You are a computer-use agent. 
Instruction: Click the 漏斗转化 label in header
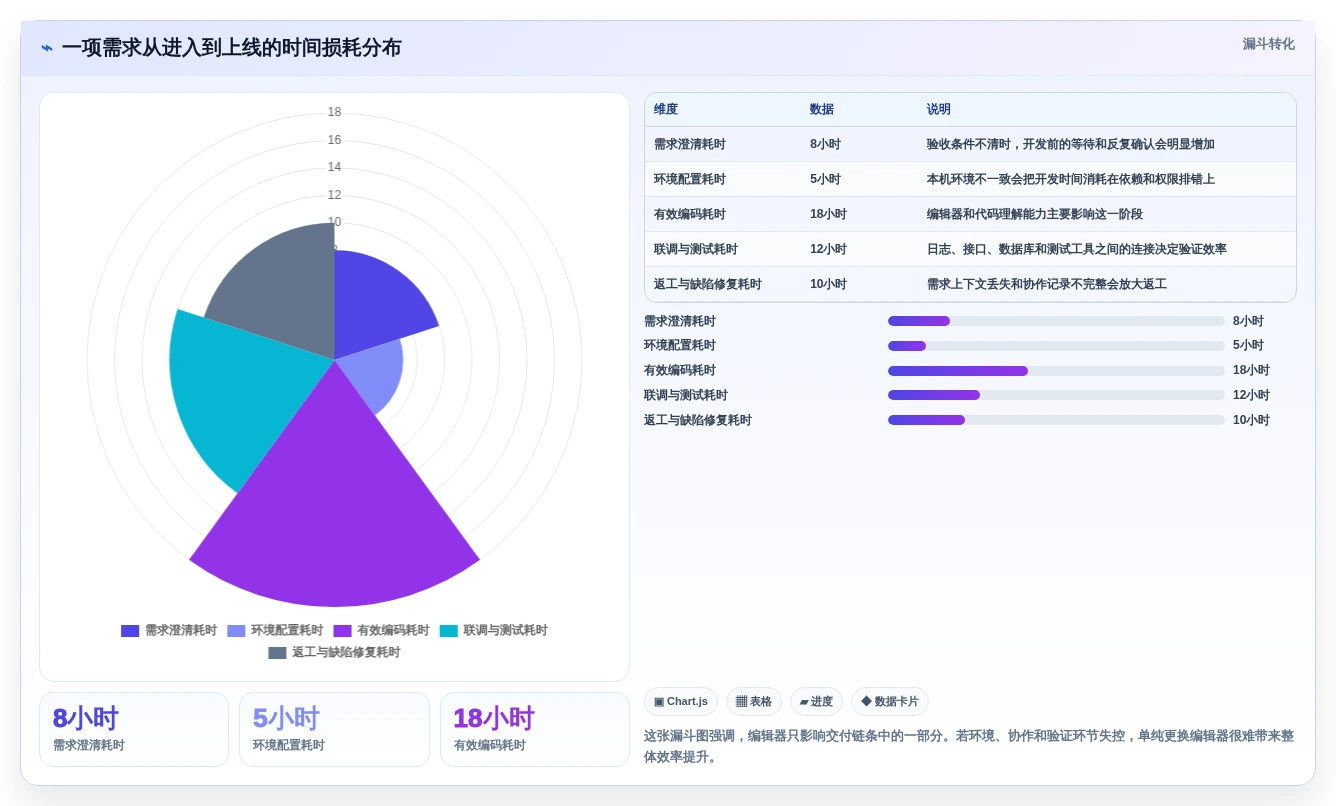(x=1268, y=44)
